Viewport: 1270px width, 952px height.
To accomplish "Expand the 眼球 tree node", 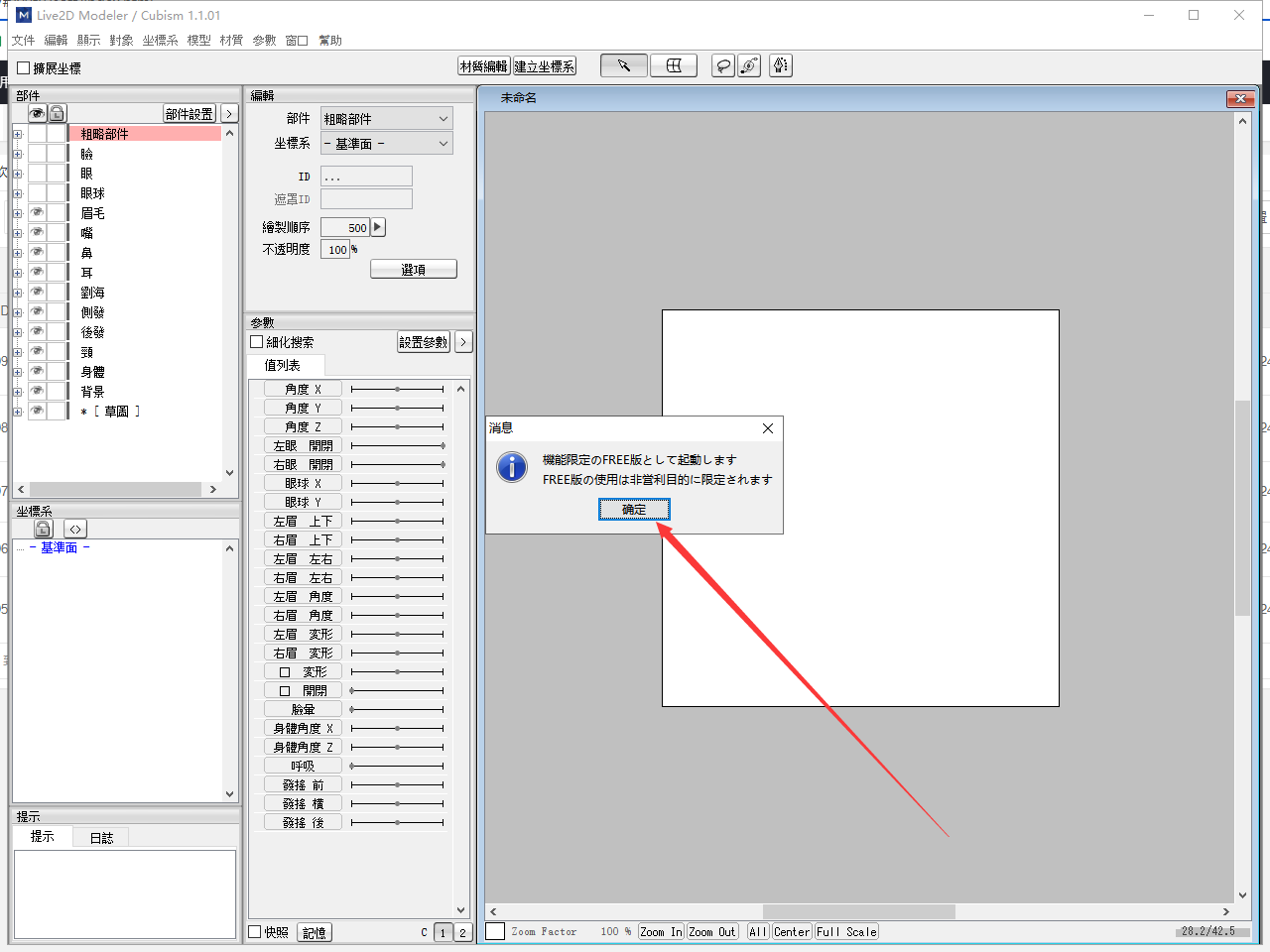I will pyautogui.click(x=17, y=193).
